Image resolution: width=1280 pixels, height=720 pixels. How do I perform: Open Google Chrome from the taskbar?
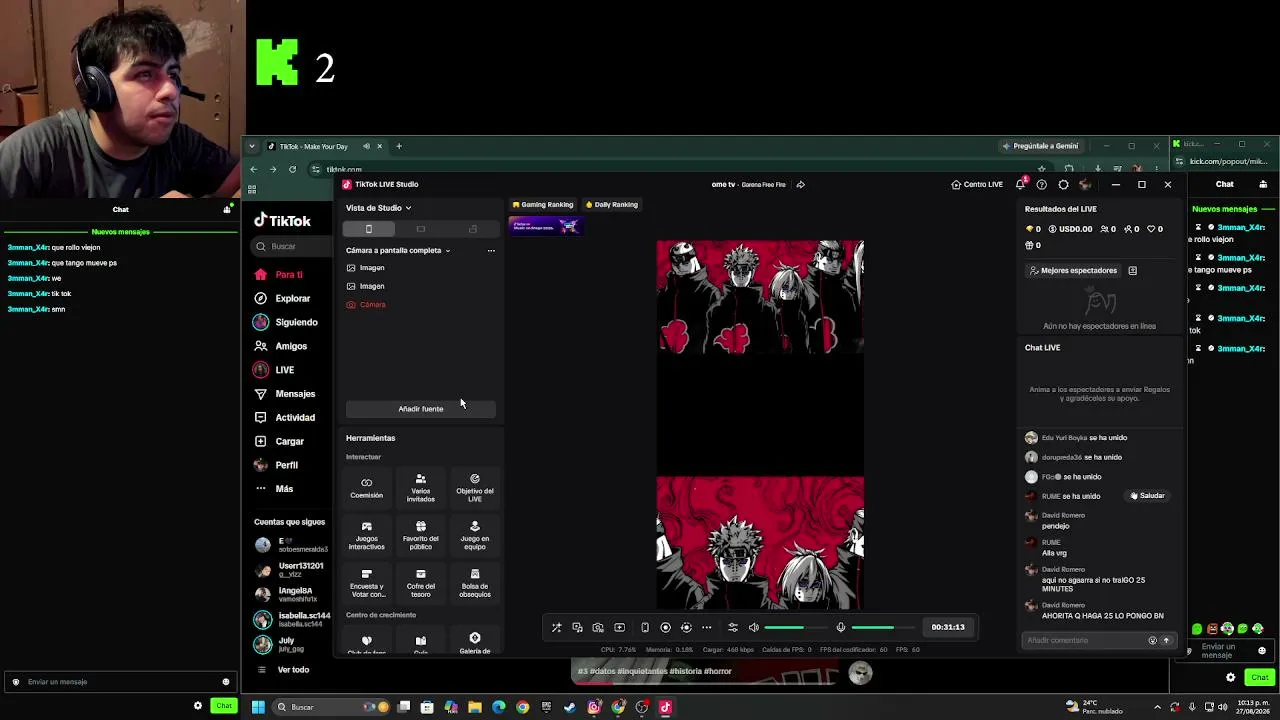pyautogui.click(x=522, y=707)
